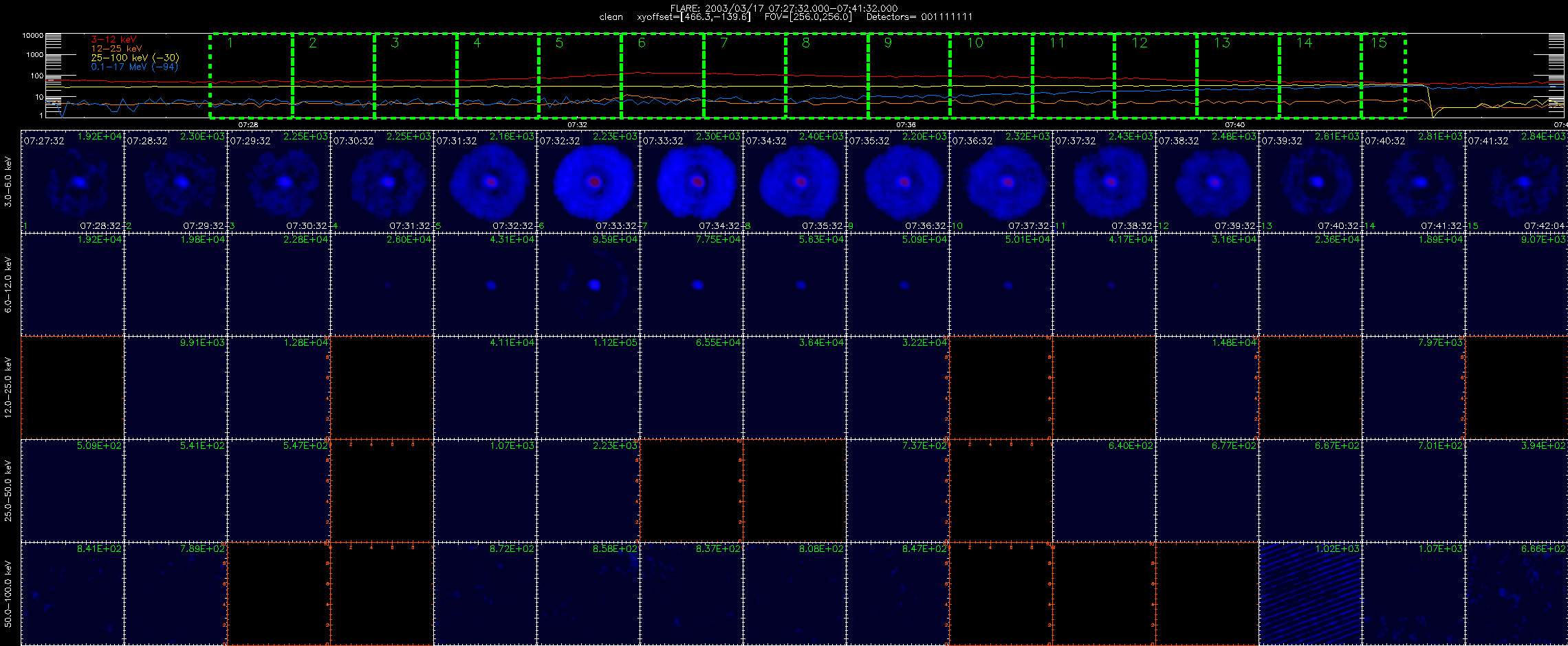View the 3–6 keV image starting 07:34:32
Image resolution: width=1568 pixels, height=646 pixels.
(x=795, y=181)
